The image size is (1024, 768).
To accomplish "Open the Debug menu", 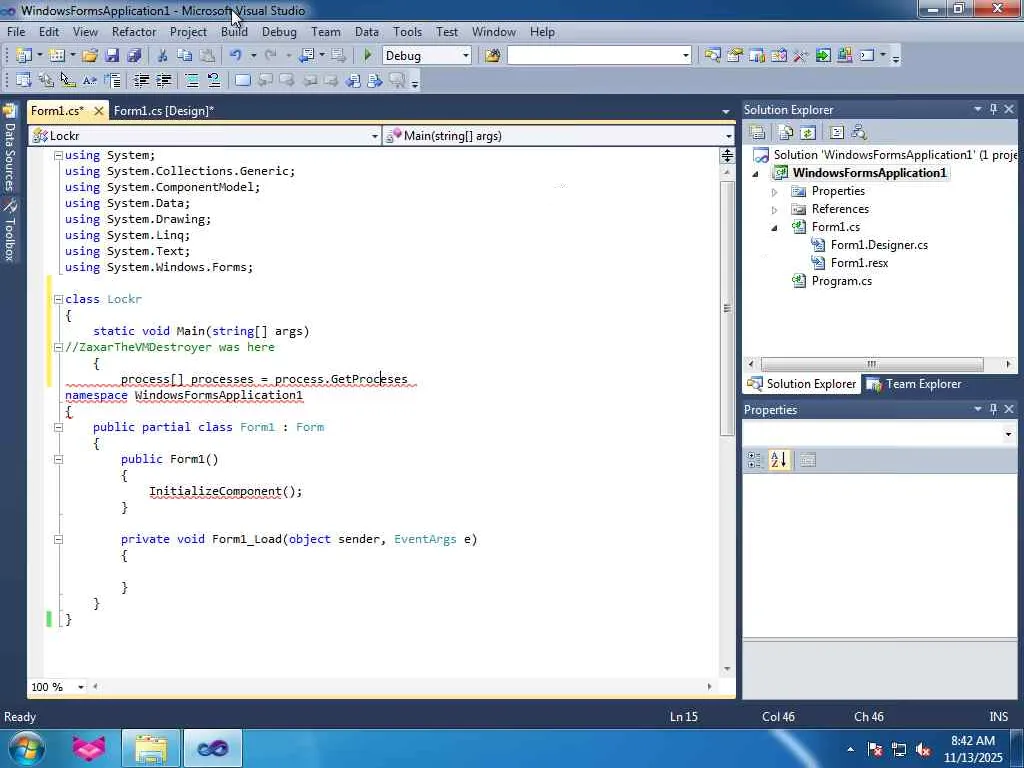I will click(279, 31).
